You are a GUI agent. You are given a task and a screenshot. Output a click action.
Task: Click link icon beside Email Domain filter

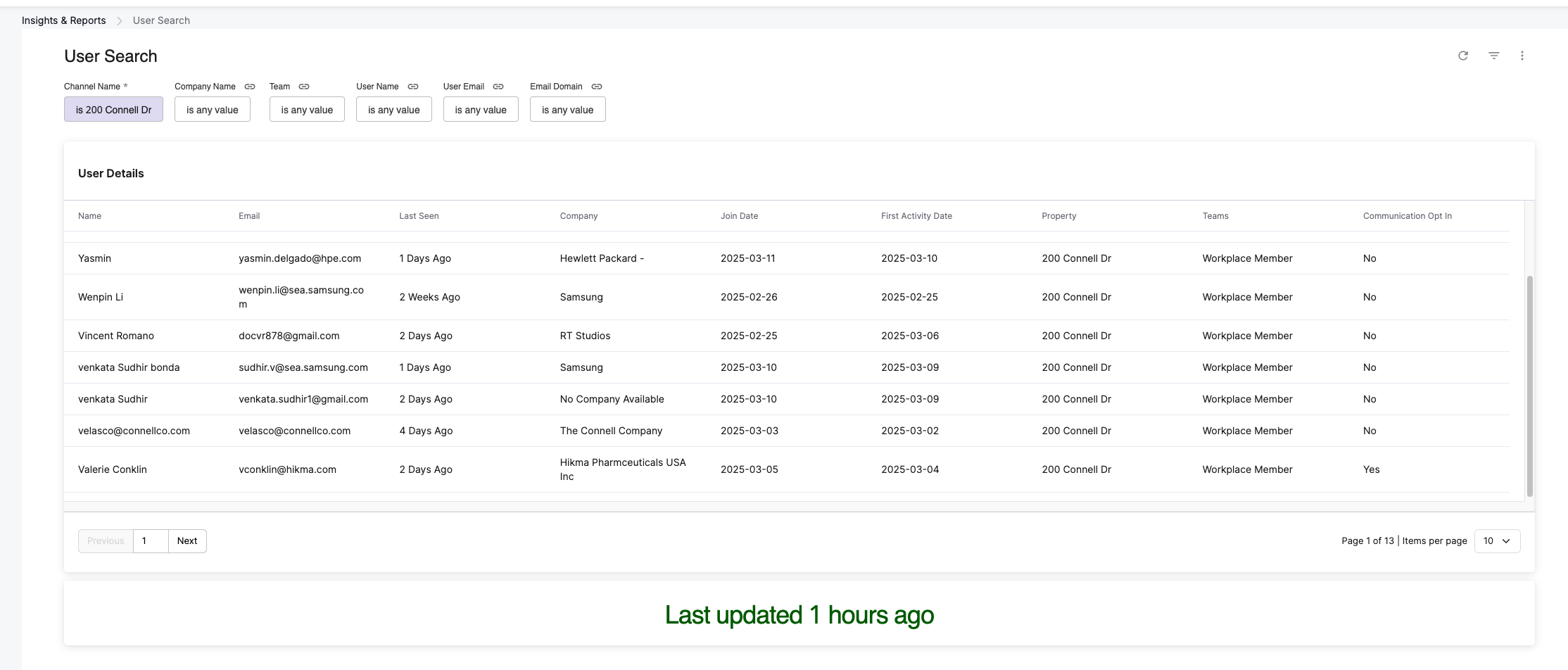597,87
